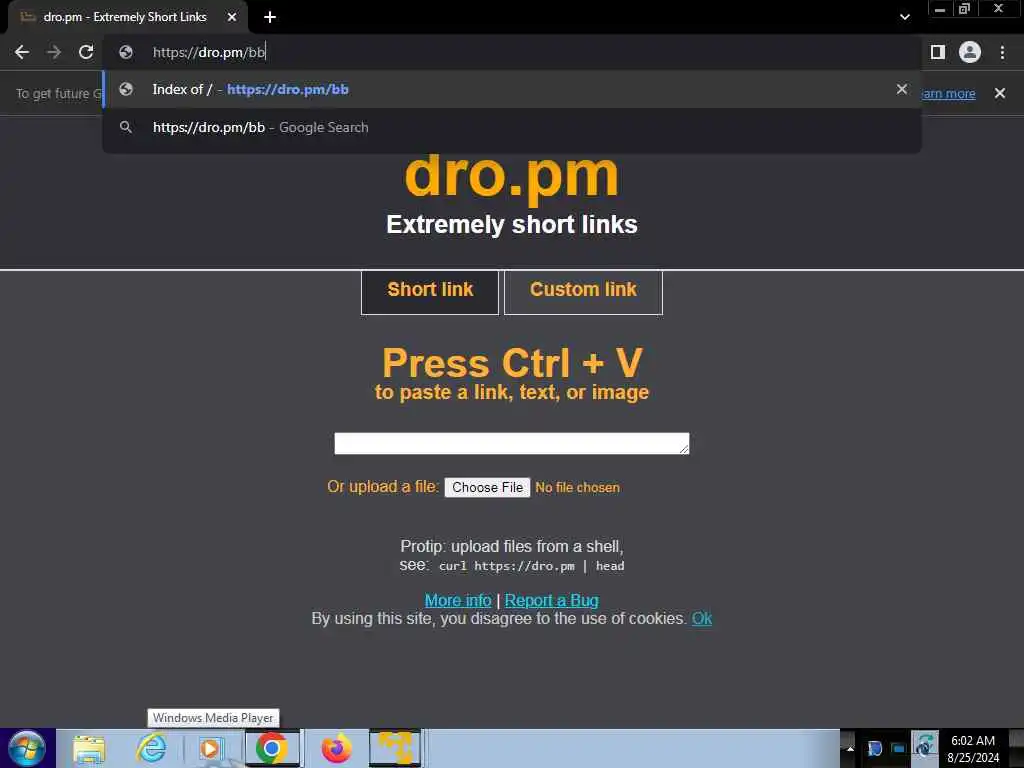Open the Chrome three-dot menu

click(1002, 52)
